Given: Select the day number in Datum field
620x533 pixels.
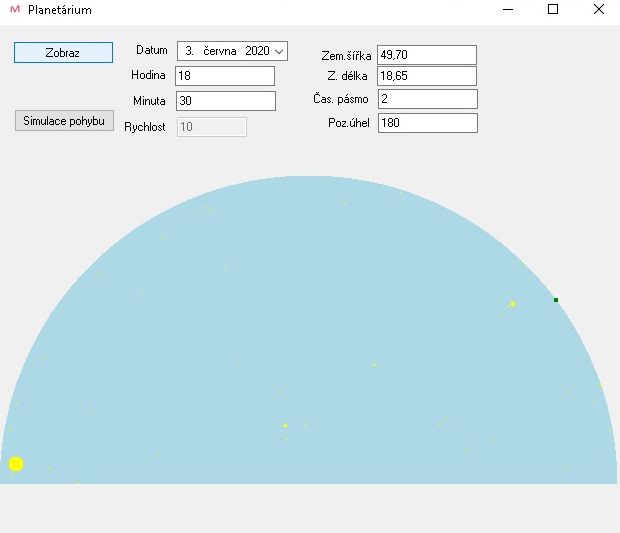Looking at the screenshot, I should [x=189, y=51].
